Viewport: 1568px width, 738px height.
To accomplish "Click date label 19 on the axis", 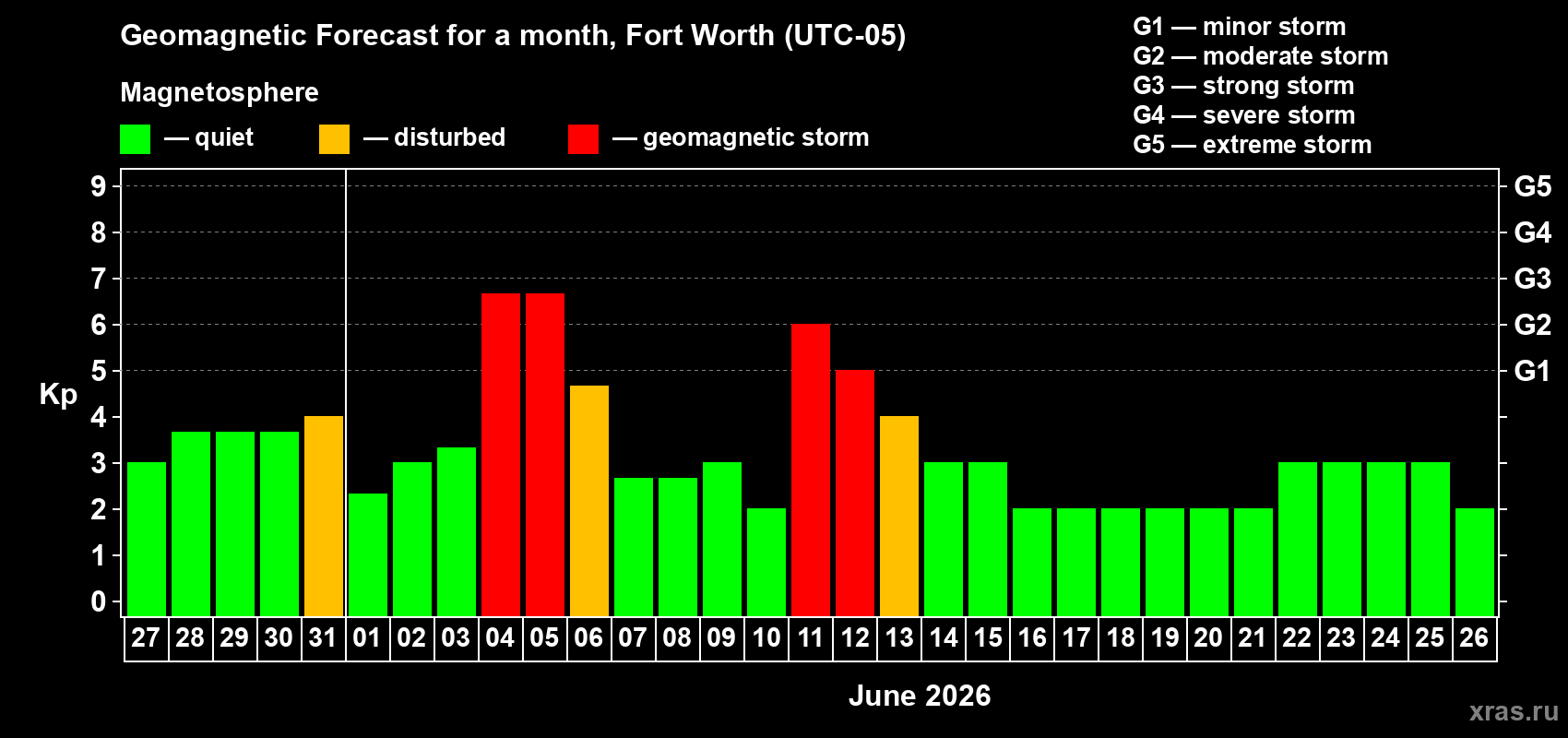I will 1165,637.
